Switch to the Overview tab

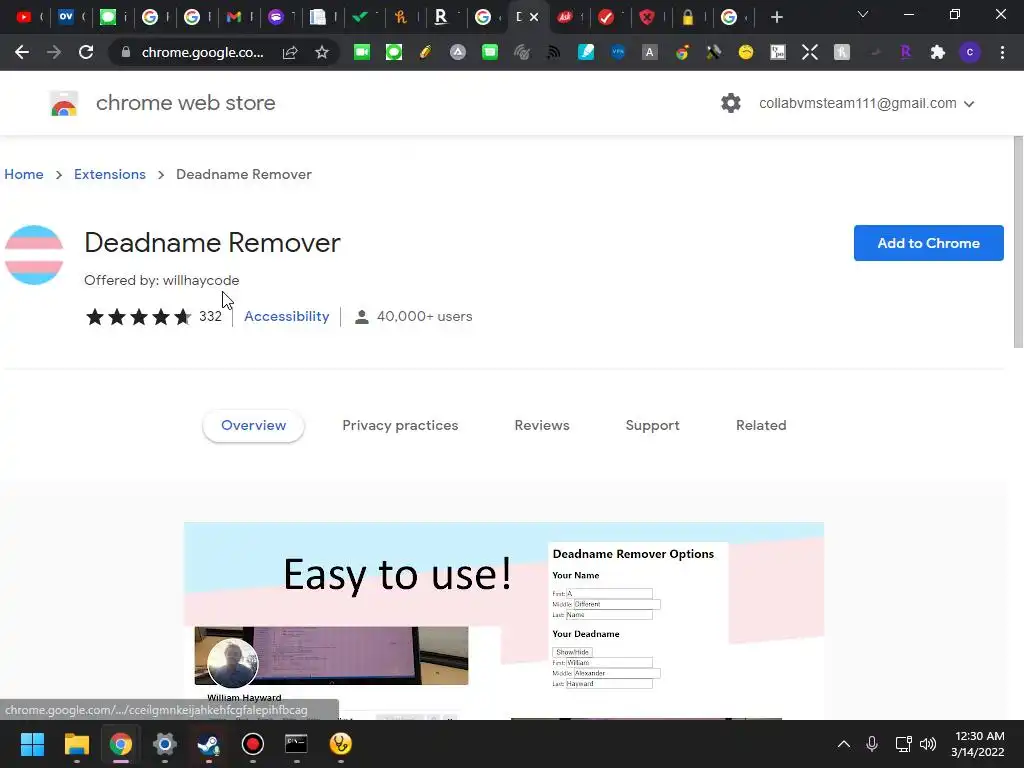pos(253,425)
